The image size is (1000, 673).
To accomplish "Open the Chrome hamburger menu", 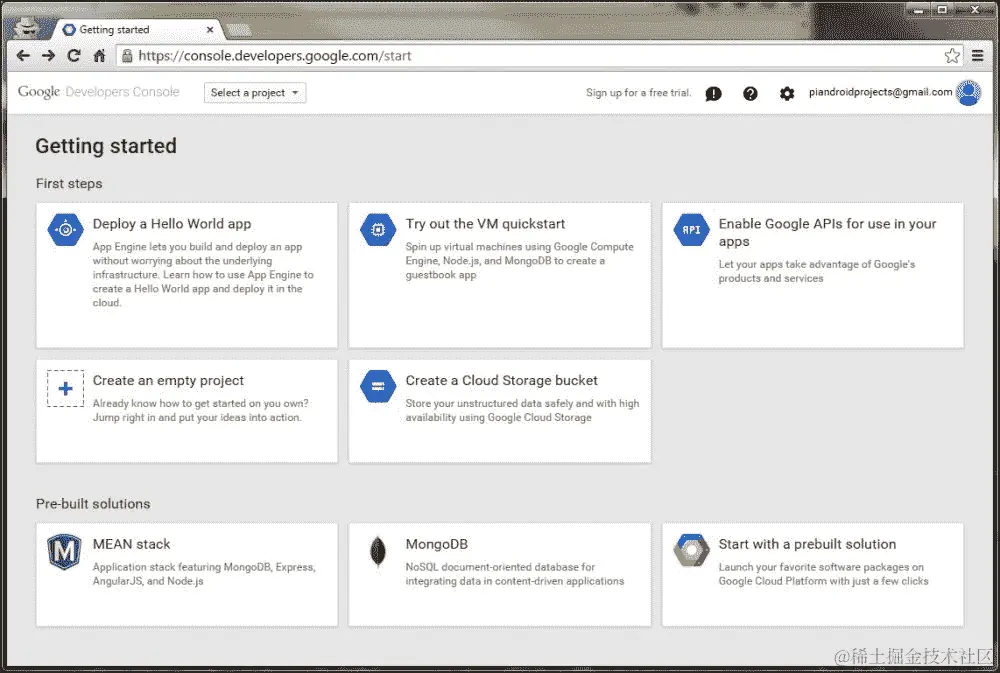I will (x=978, y=55).
